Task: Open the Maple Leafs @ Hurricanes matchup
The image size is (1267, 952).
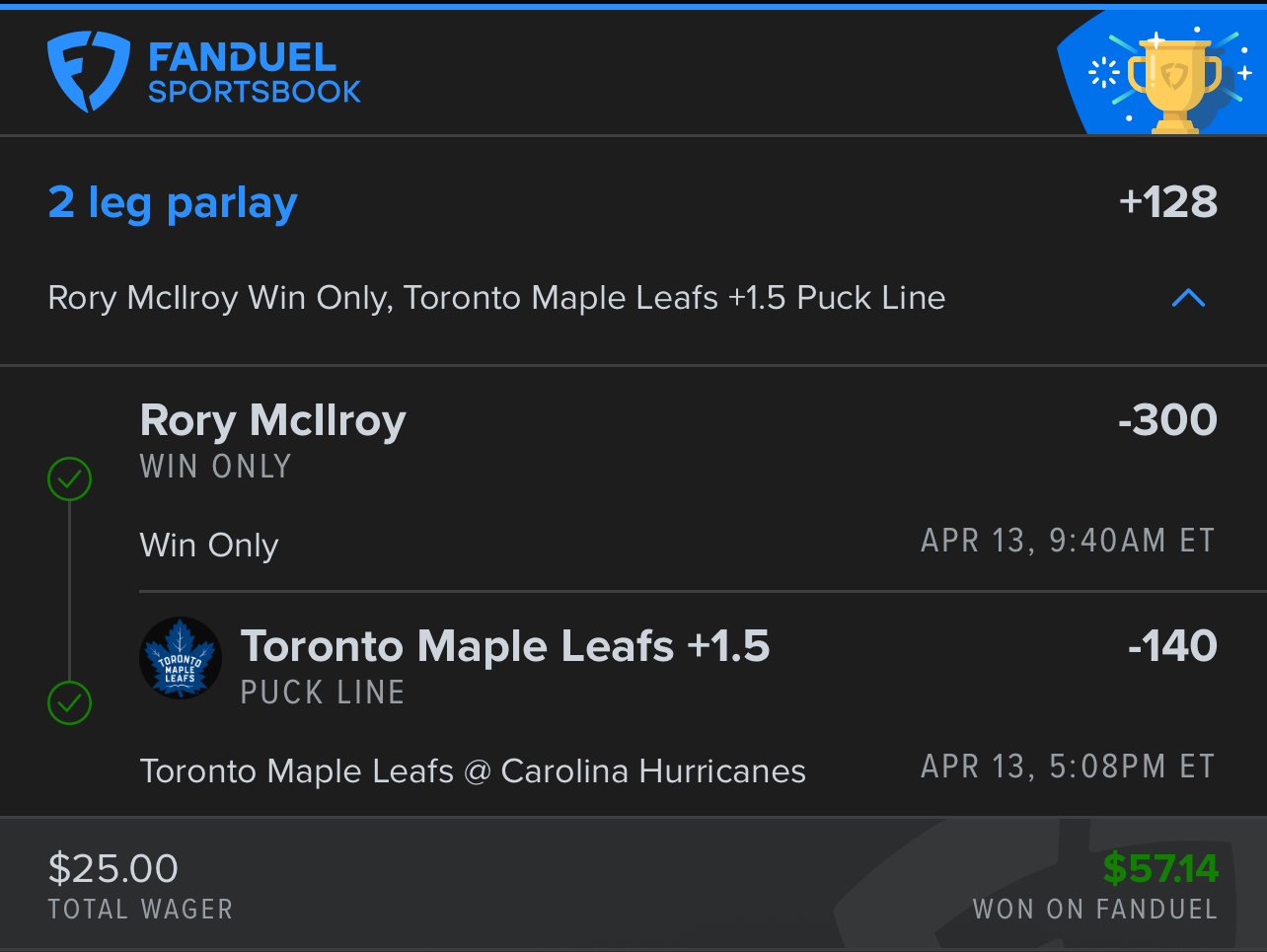Action: click(x=473, y=771)
